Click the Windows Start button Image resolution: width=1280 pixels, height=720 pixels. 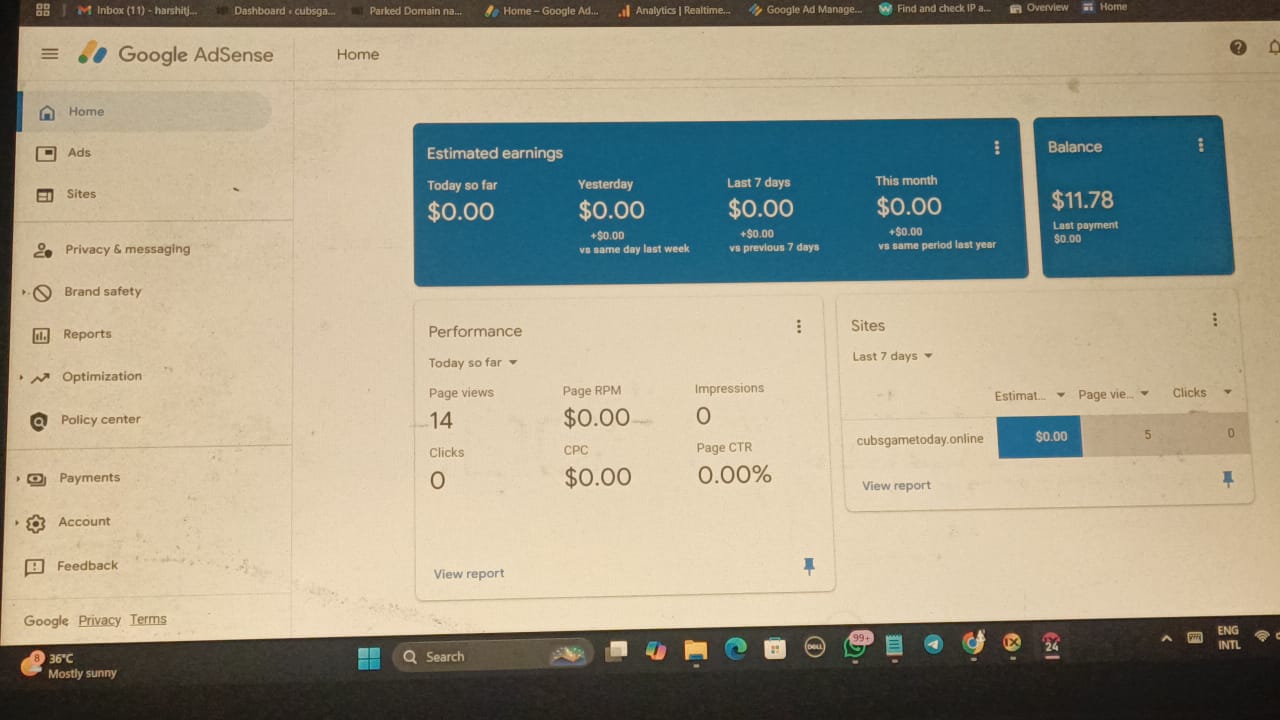click(x=369, y=657)
